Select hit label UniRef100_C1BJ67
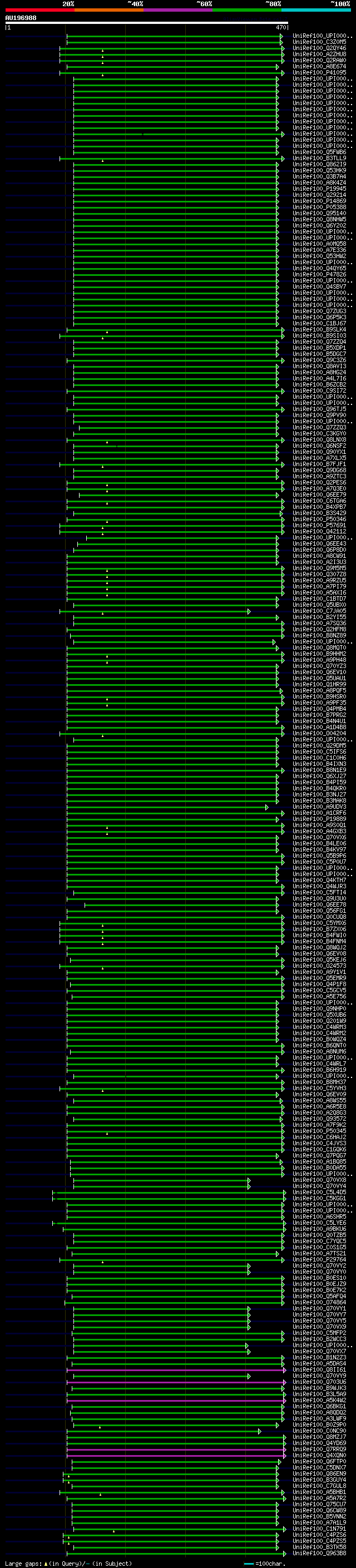Screen dimensions: 356x1568 [x=319, y=323]
